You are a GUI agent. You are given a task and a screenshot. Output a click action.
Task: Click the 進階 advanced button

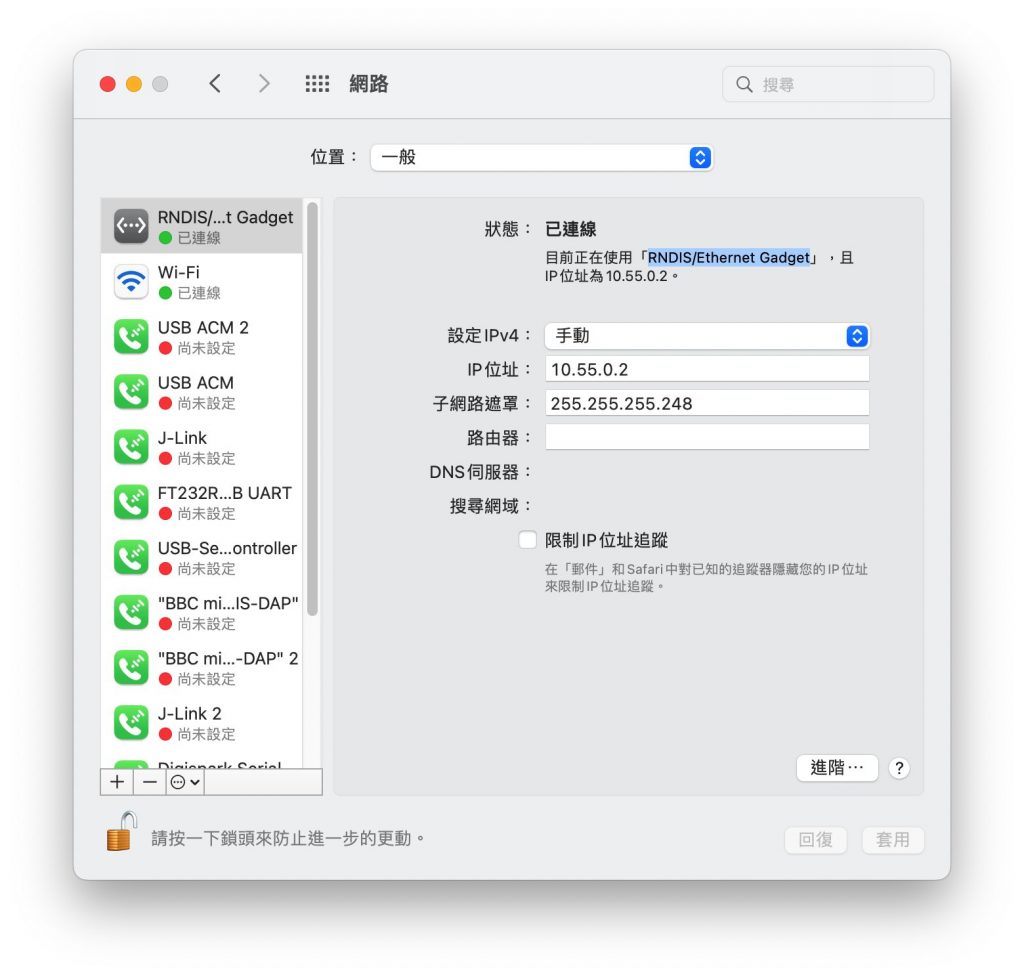tap(837, 767)
